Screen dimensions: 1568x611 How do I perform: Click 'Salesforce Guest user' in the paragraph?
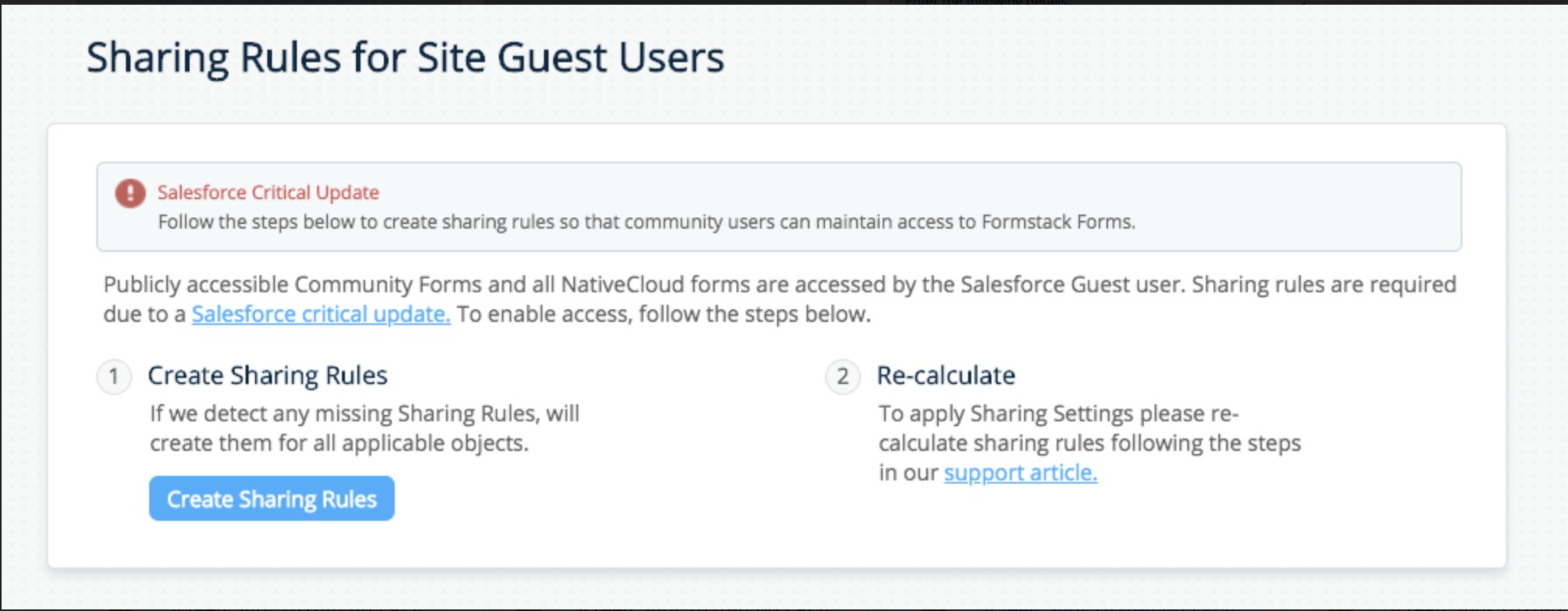(x=1071, y=285)
